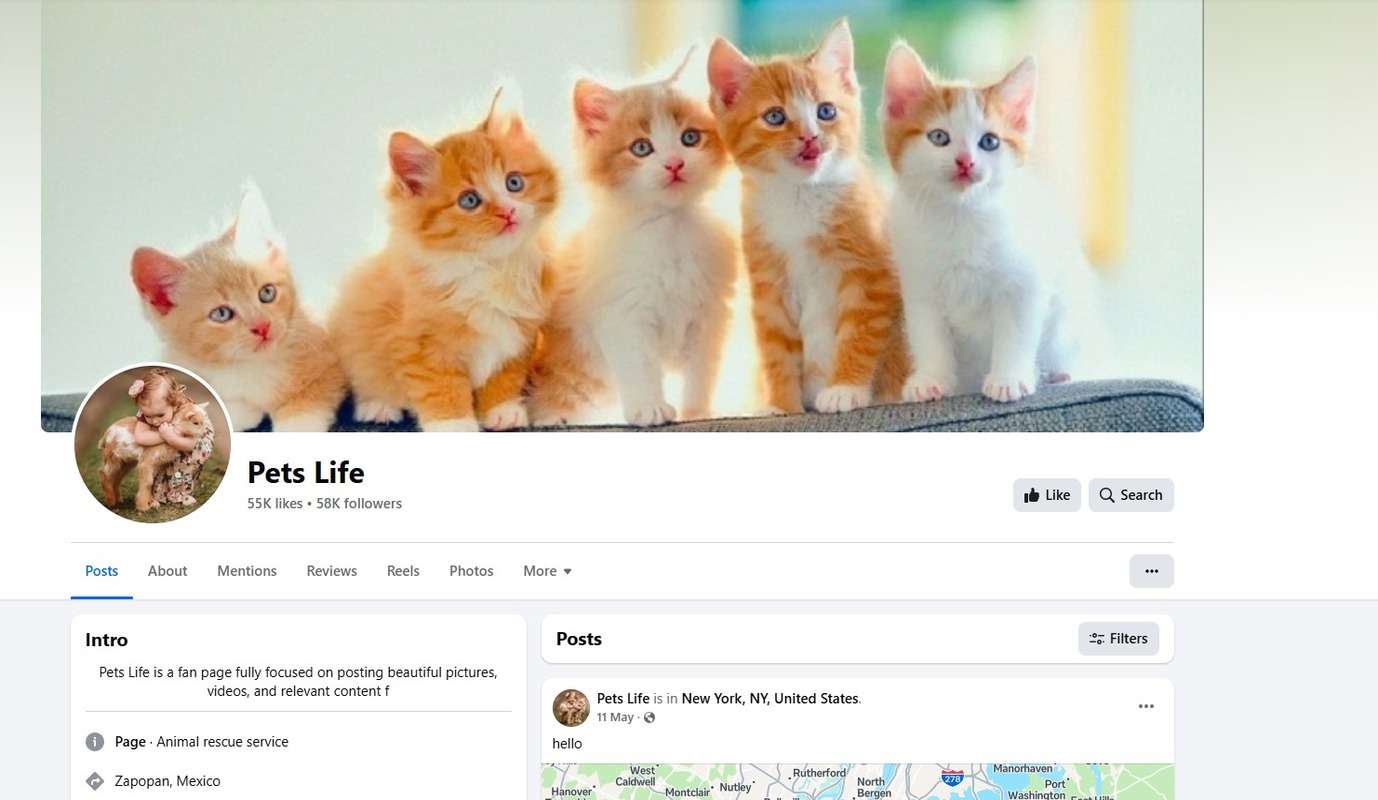Click the Page info circle icon

95,742
